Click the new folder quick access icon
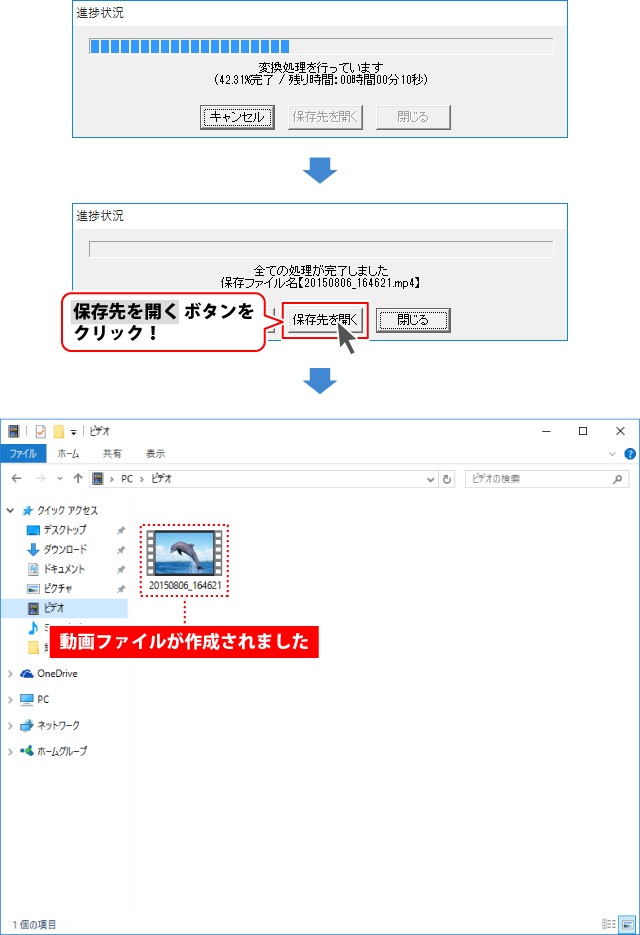 coord(58,431)
